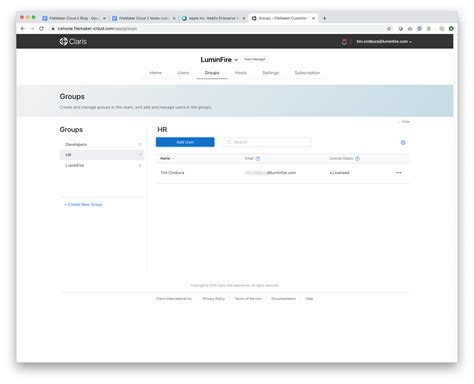Viewport: 474px width, 384px height.
Task: Open the three-dot menu for Tim Cimbura
Action: pos(398,173)
